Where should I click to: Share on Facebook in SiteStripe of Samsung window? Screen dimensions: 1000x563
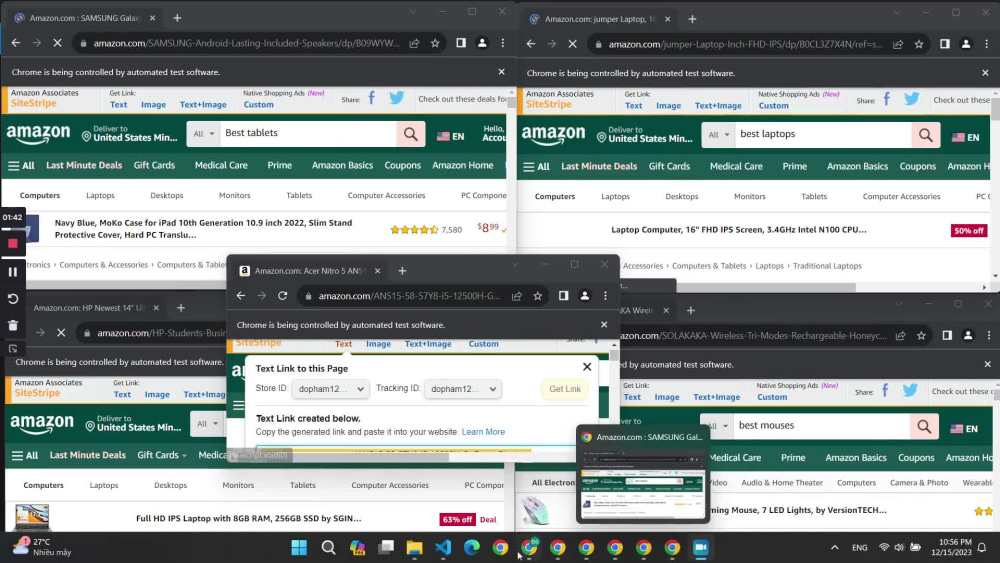pos(372,98)
